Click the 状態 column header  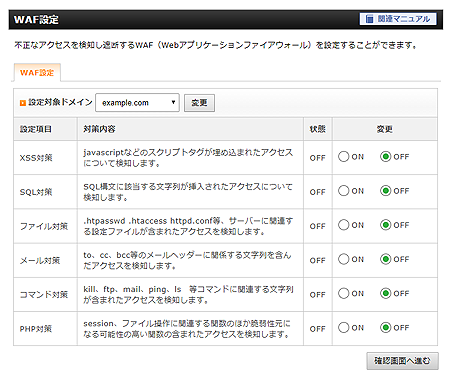tap(317, 129)
